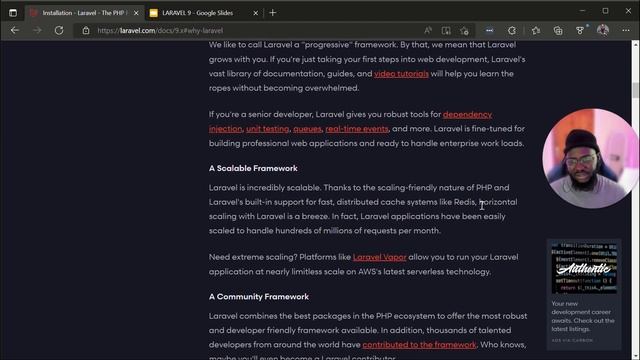
Task: Open the Favorites list
Action: [x=536, y=31]
